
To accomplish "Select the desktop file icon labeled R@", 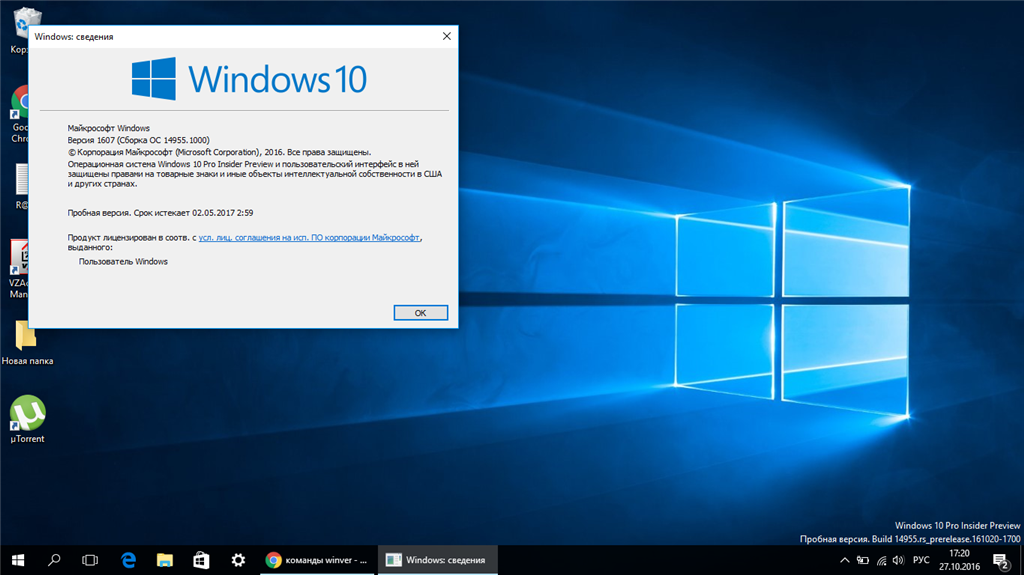I will click(22, 186).
